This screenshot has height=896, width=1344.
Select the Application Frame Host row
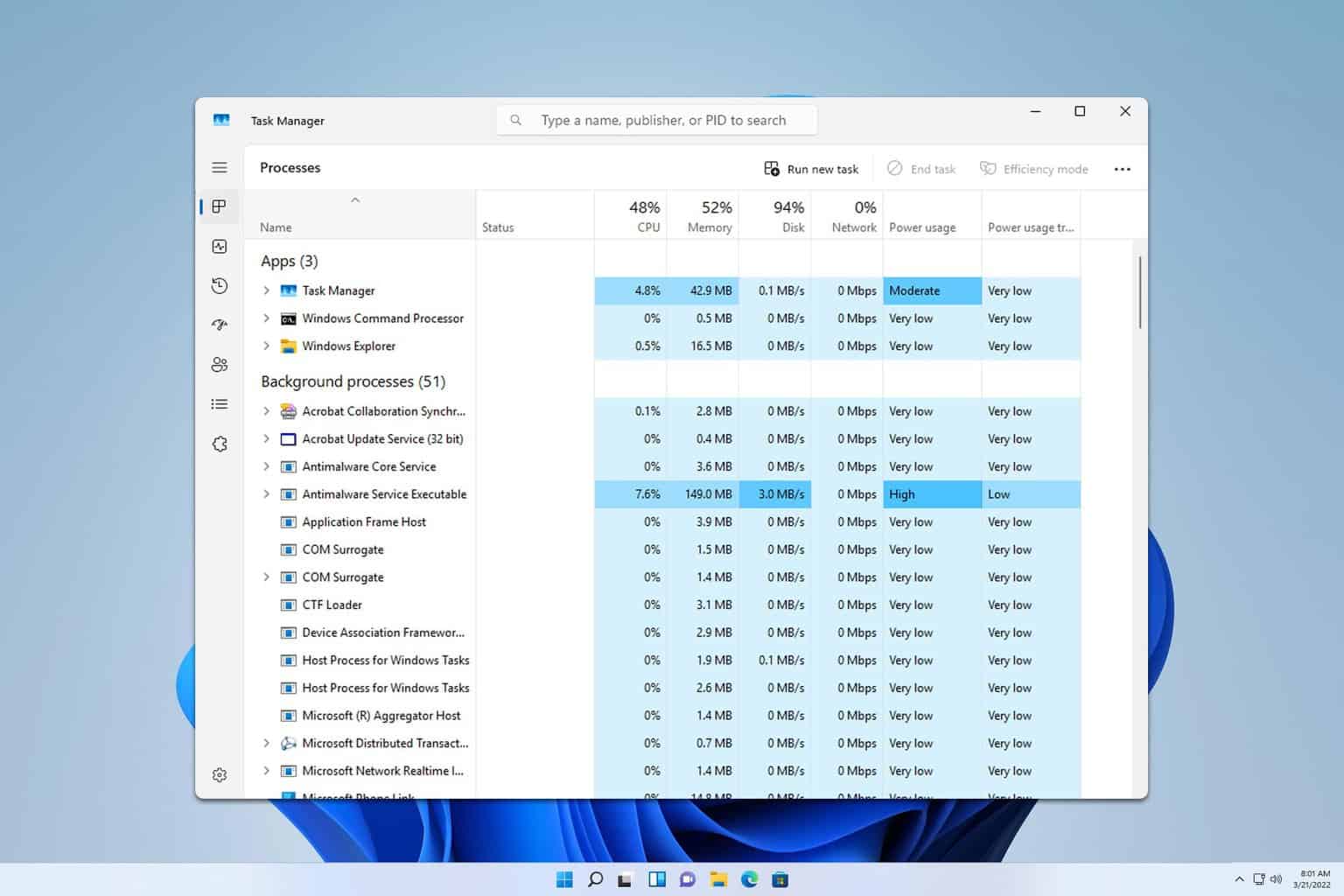click(x=662, y=522)
